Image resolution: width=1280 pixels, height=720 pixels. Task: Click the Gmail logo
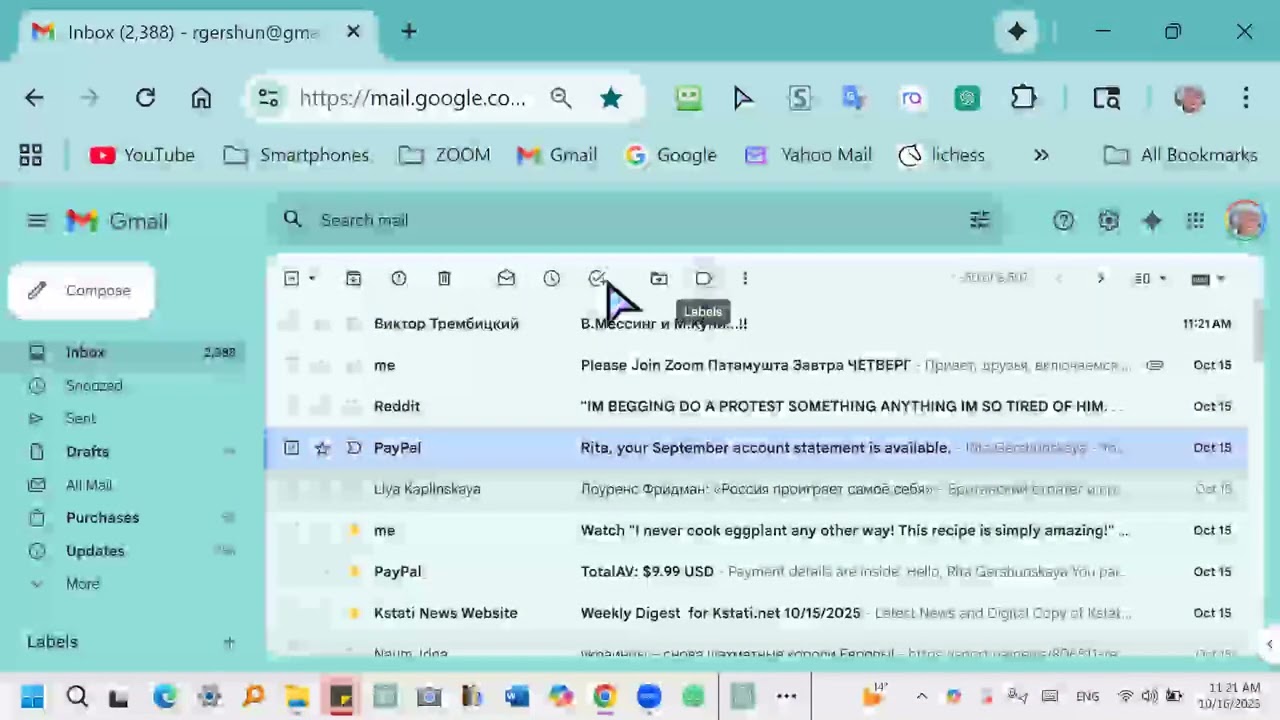click(x=117, y=221)
